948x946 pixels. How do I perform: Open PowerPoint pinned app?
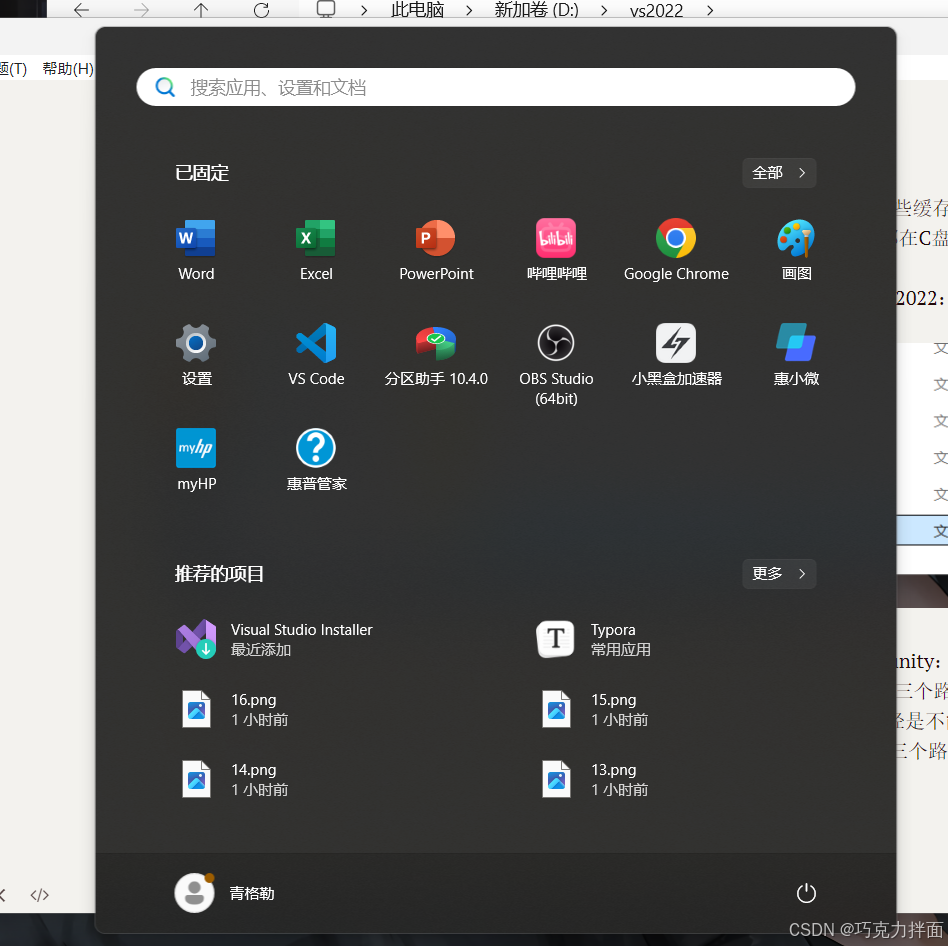click(x=436, y=250)
